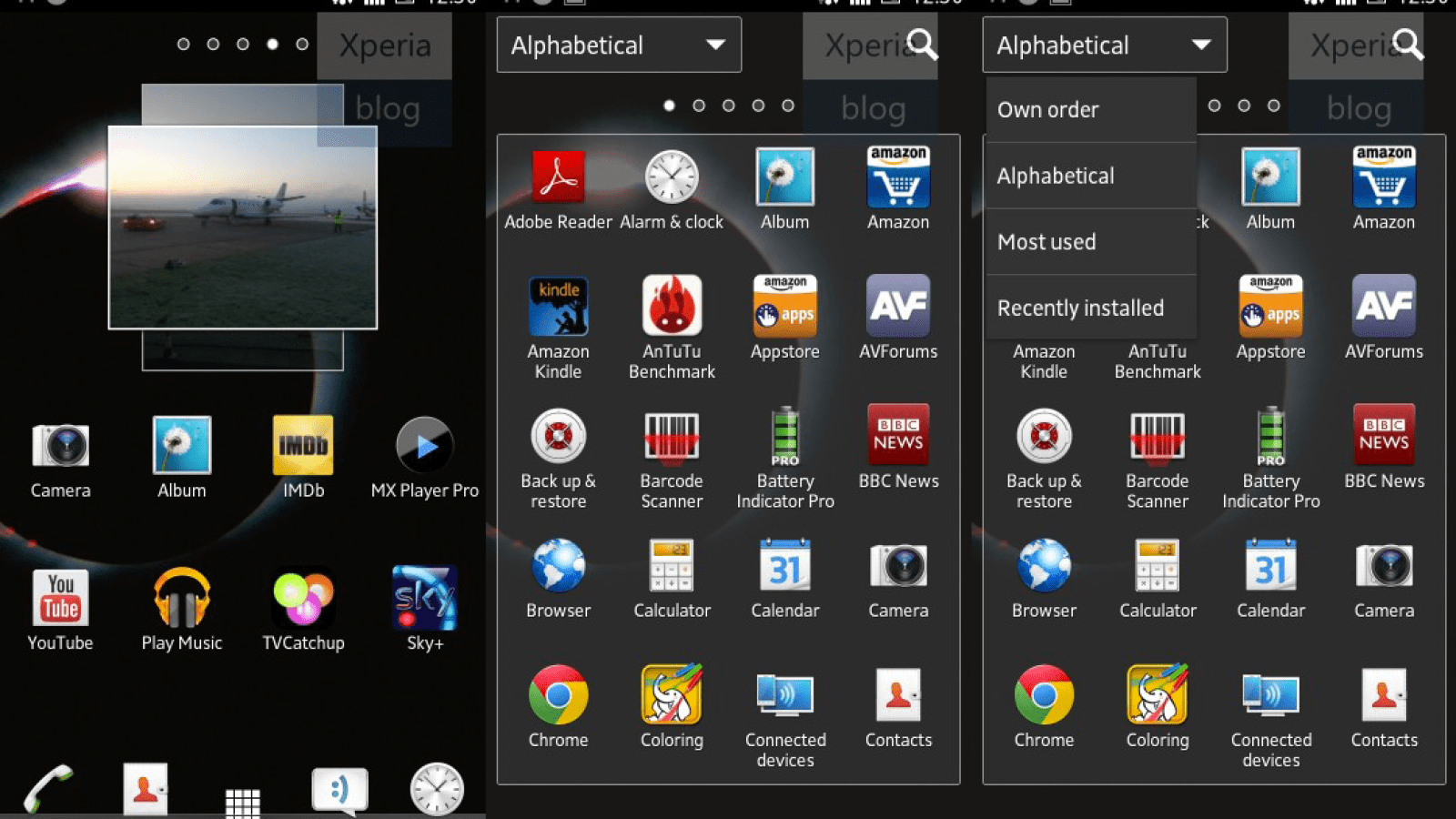Open BBC News

(897, 437)
